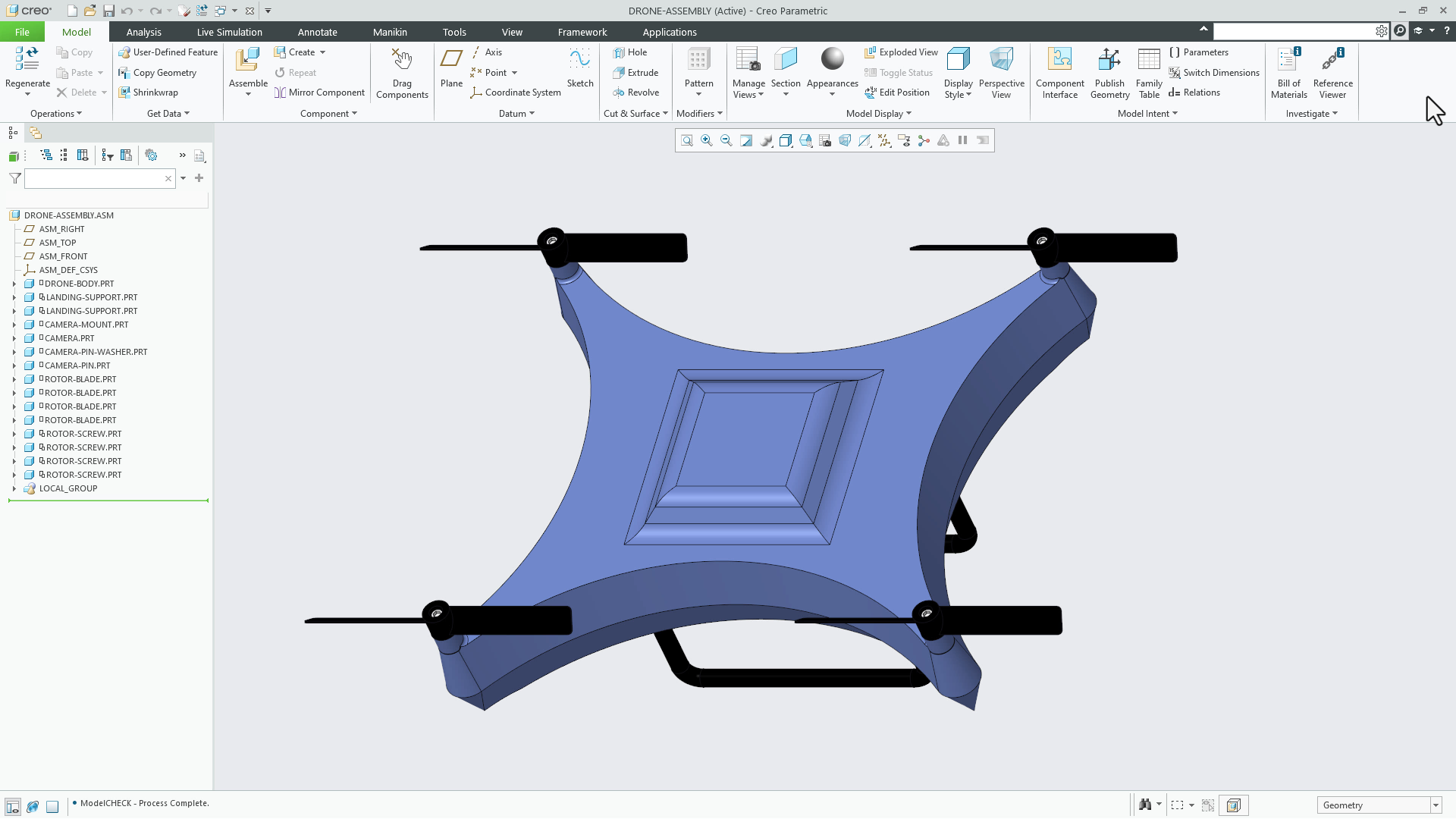Click the Reference Viewer icon
Viewport: 1456px width, 819px height.
coord(1332,60)
